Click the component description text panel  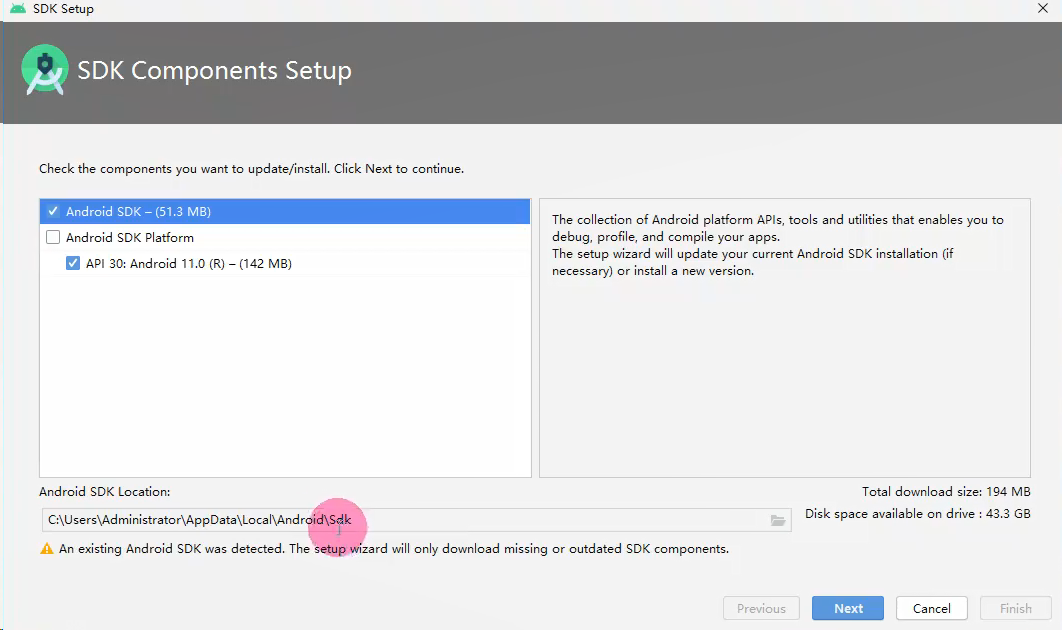(784, 337)
